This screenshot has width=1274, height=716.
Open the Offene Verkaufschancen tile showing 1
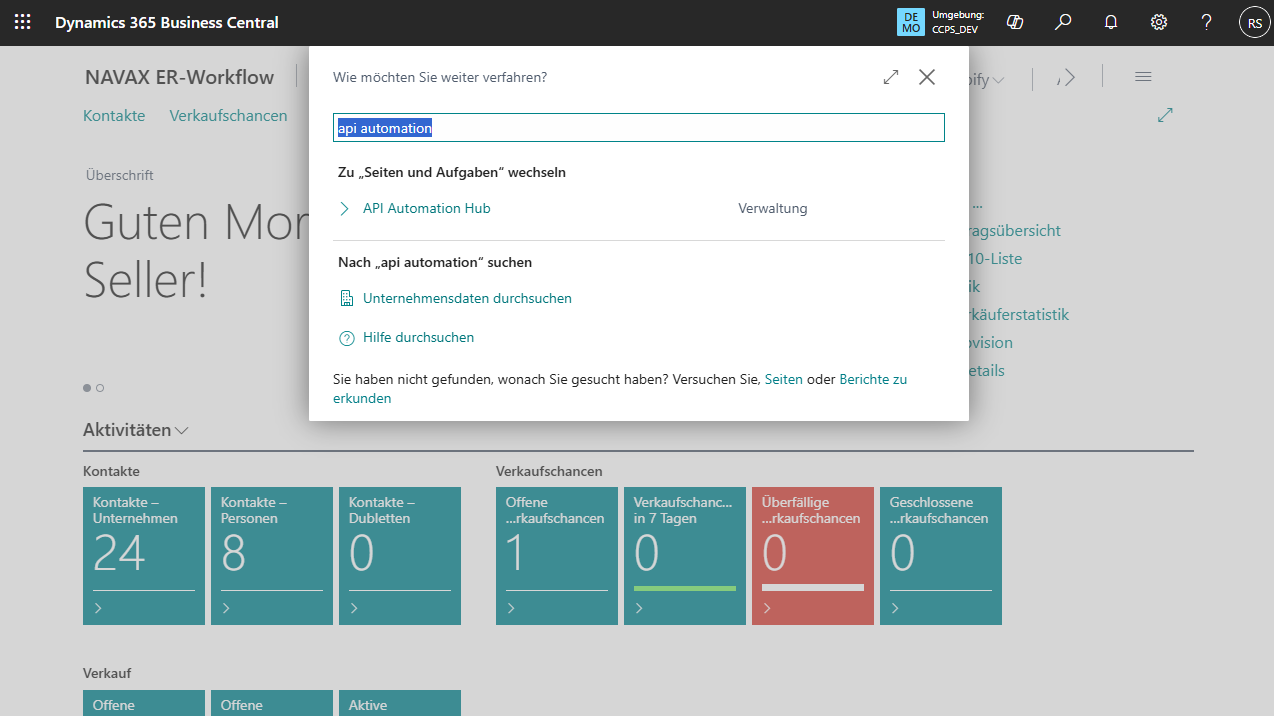pyautogui.click(x=557, y=556)
